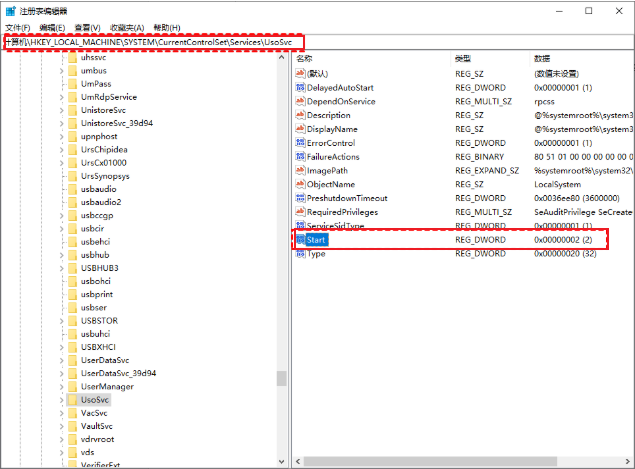This screenshot has width=635, height=469.
Task: Expand the UnistoreSvc_39d94 tree node
Action: point(62,124)
